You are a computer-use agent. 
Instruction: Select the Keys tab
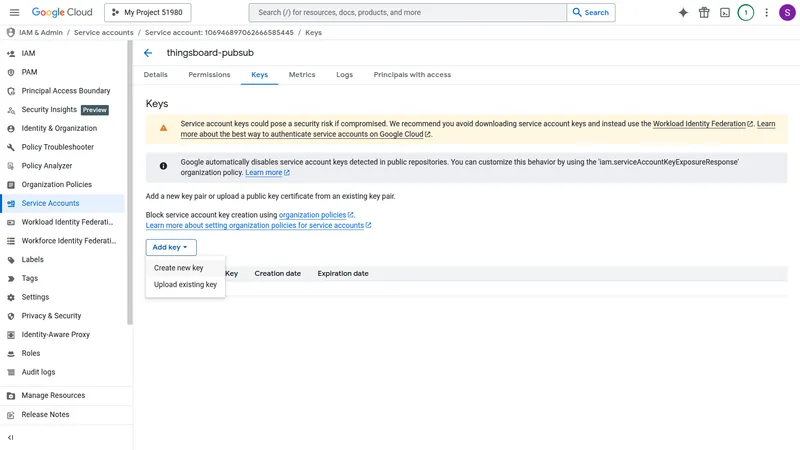(x=259, y=74)
